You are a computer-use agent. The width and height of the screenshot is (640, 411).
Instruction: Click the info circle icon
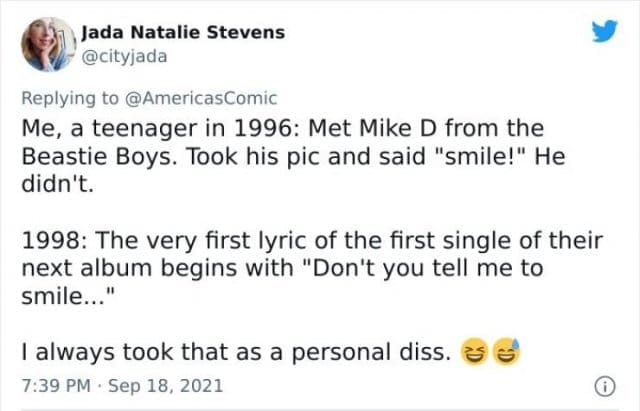pos(603,385)
